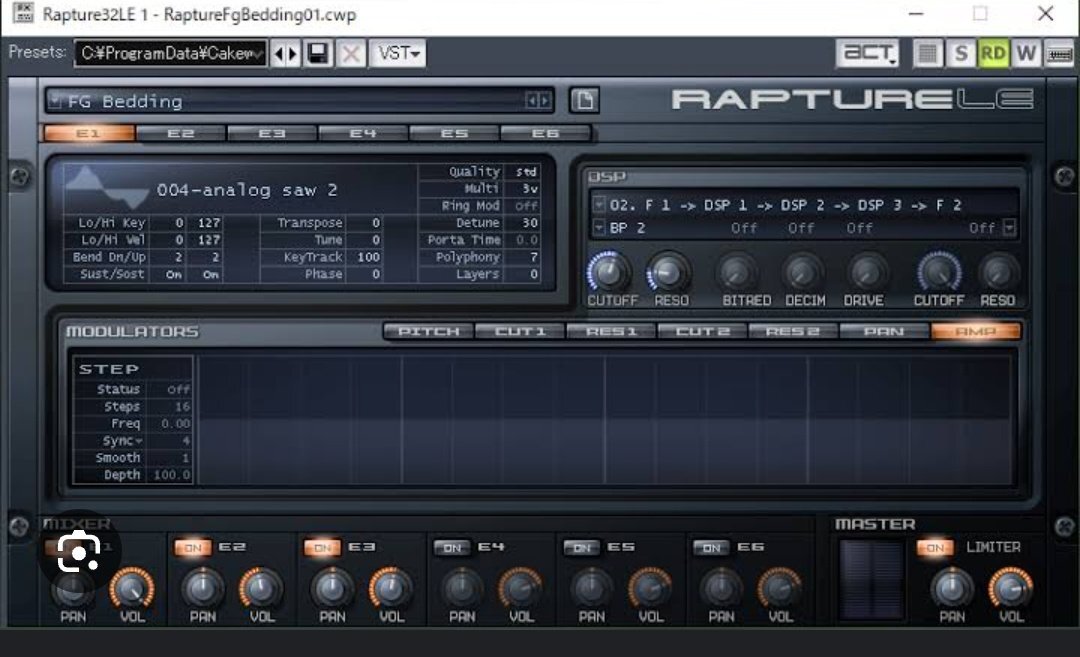
Task: Select the oscillator name 004-analog saw 2
Action: point(247,189)
